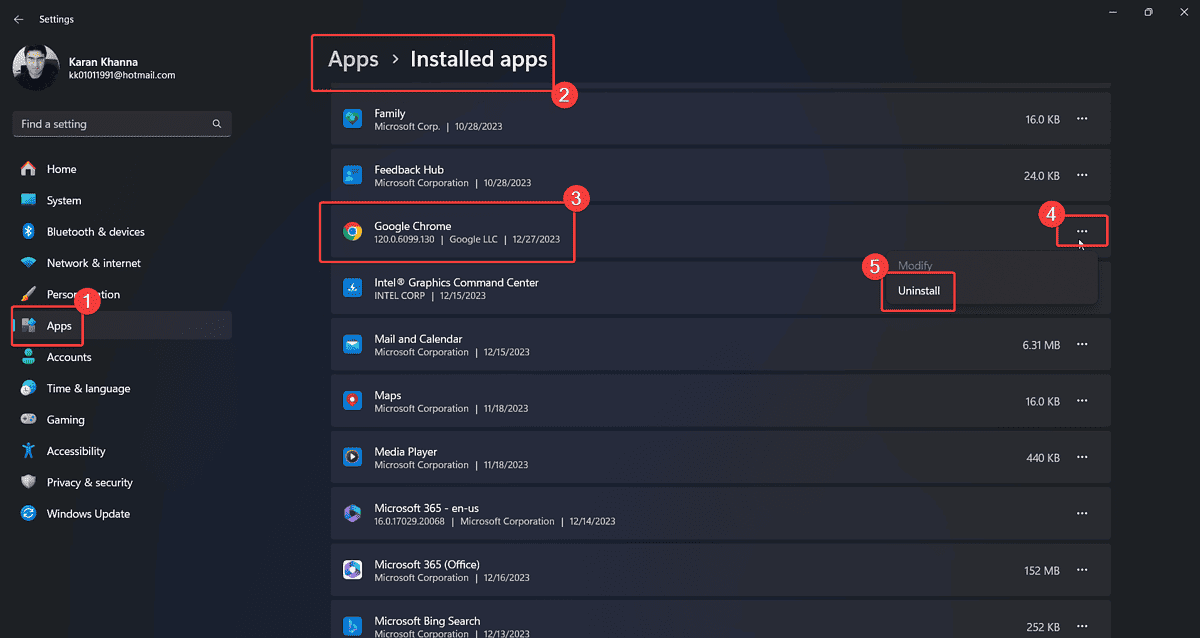
Task: Open Accessibility settings
Action: tap(122, 451)
